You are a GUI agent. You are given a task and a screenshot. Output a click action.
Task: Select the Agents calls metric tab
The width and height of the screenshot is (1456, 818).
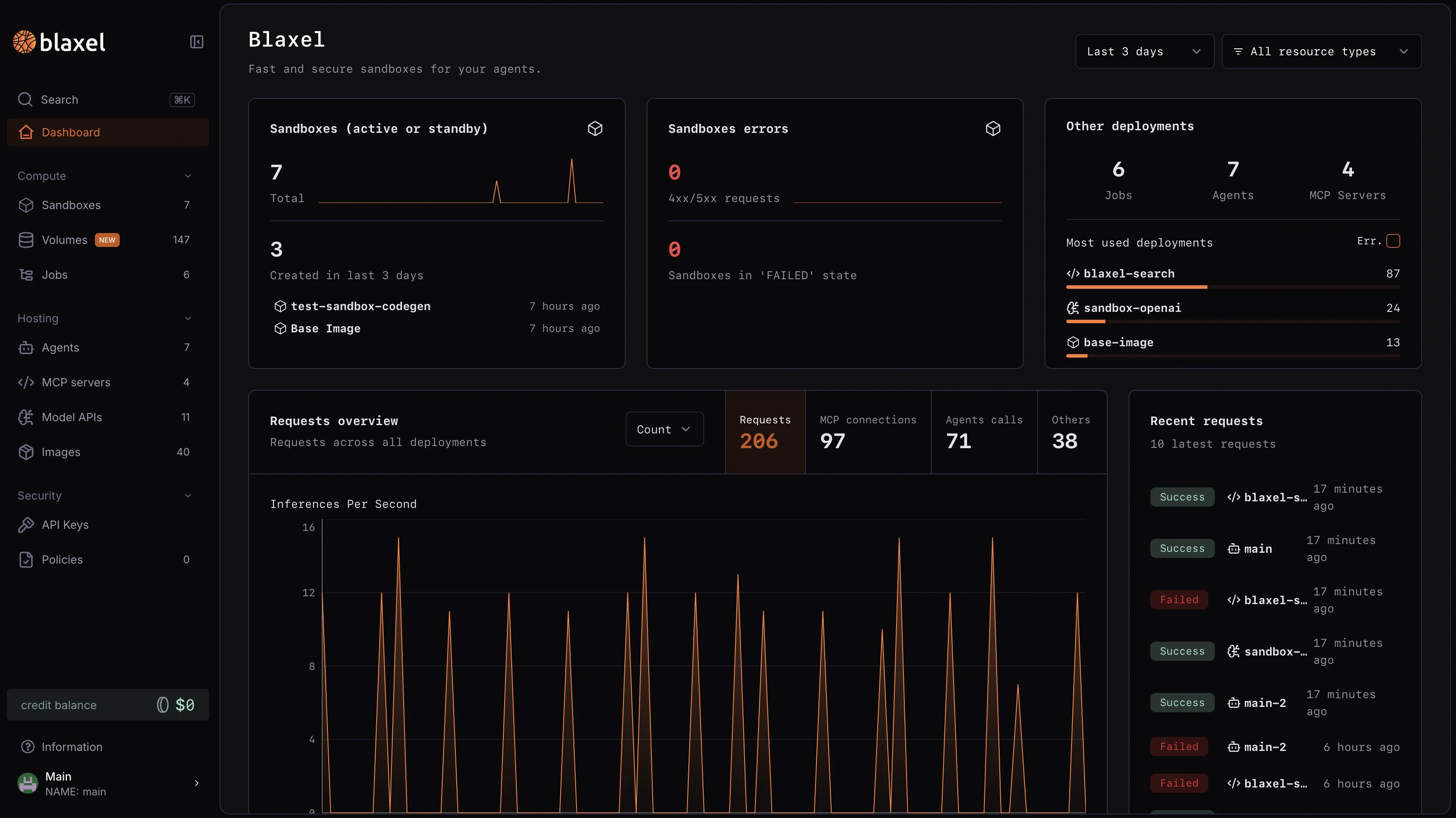click(984, 432)
